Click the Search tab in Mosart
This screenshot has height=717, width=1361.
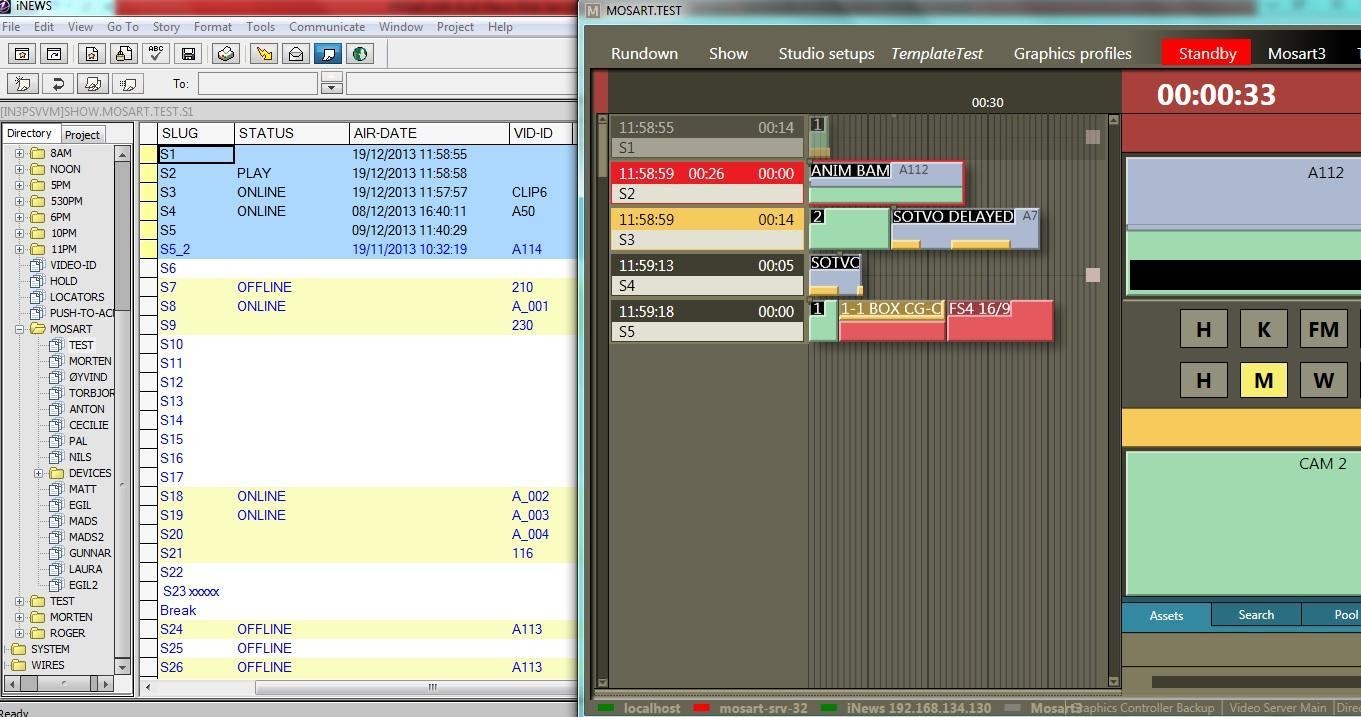click(1255, 615)
